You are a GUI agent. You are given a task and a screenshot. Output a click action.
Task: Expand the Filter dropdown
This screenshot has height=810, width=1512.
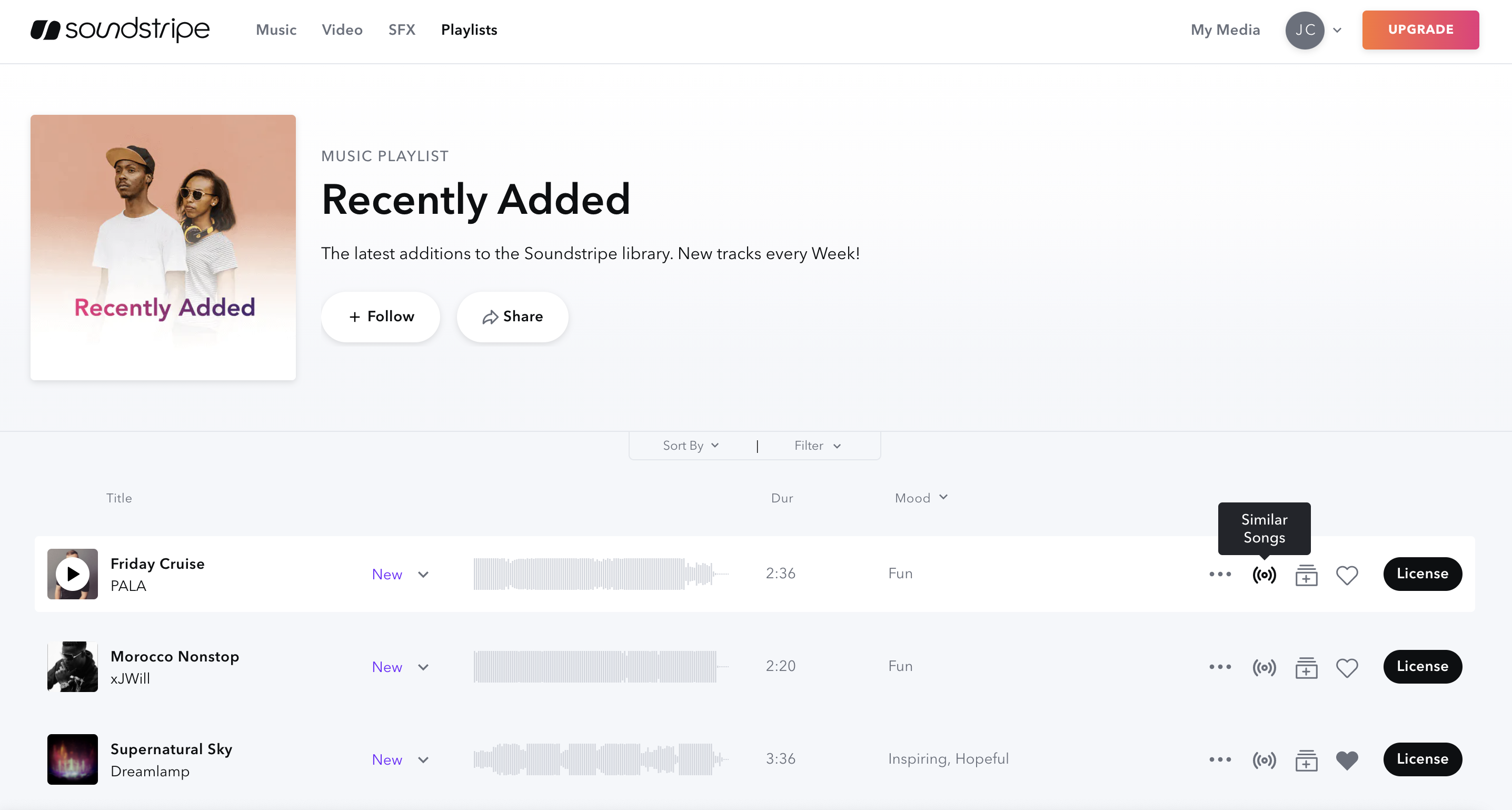coord(817,446)
